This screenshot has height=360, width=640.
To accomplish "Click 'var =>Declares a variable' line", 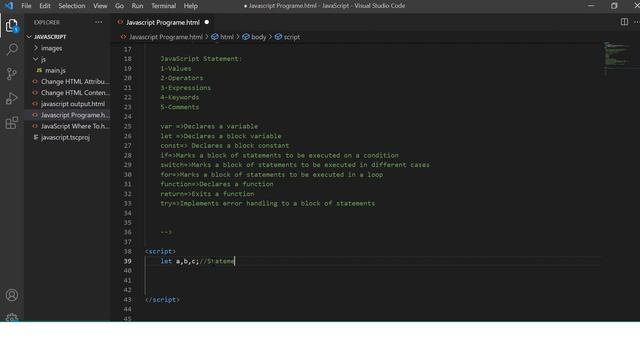I will [209, 126].
